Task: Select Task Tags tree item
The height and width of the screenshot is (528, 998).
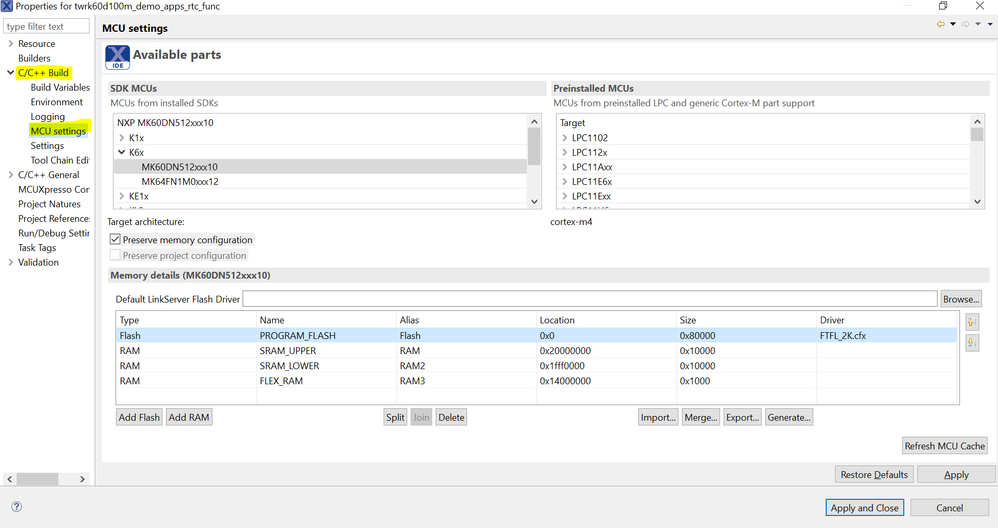Action: 37,248
